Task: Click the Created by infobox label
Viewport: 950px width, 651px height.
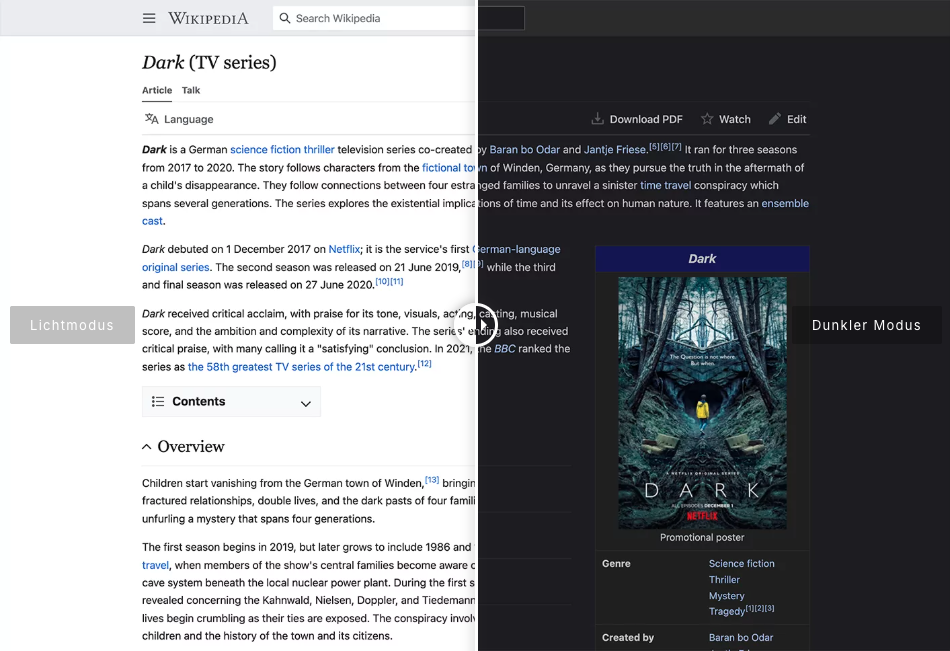Action: click(x=628, y=638)
